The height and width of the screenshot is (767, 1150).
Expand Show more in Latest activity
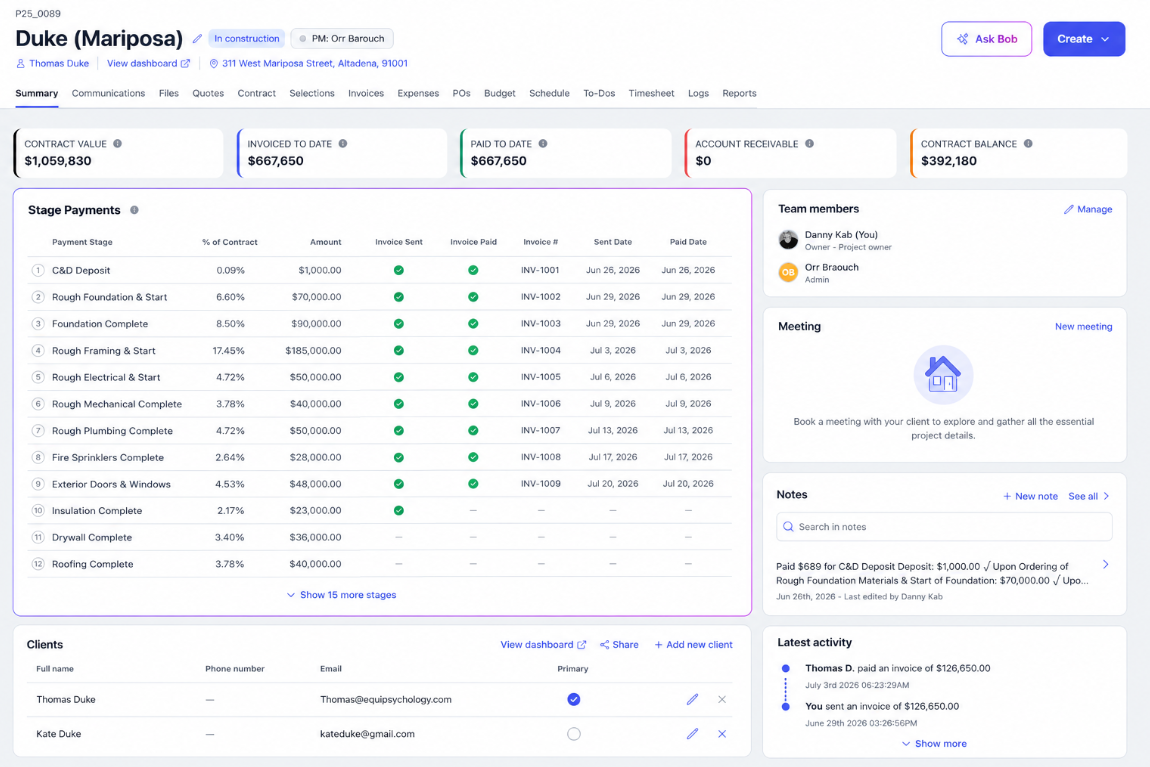tap(934, 744)
